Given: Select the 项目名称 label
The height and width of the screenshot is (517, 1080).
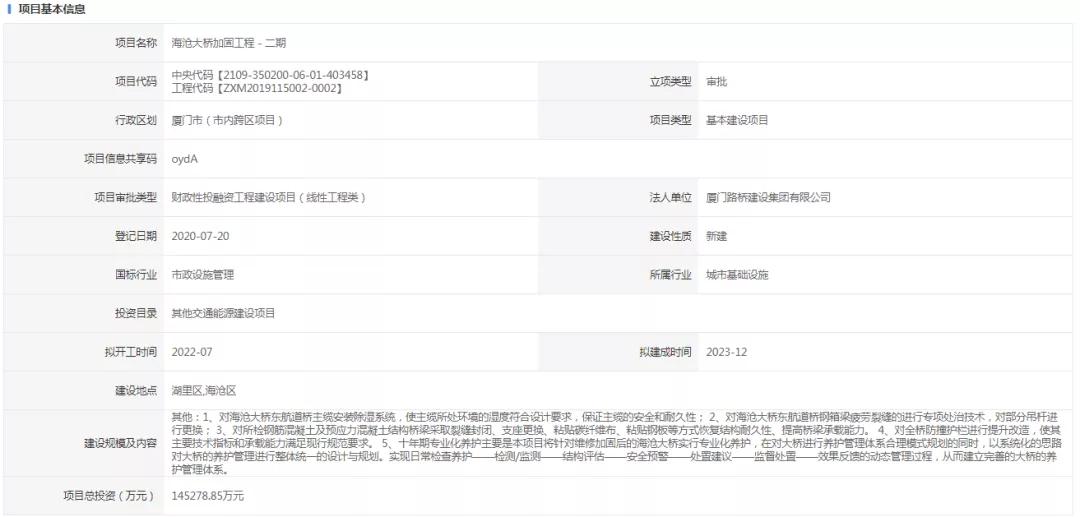Looking at the screenshot, I should click(x=136, y=43).
